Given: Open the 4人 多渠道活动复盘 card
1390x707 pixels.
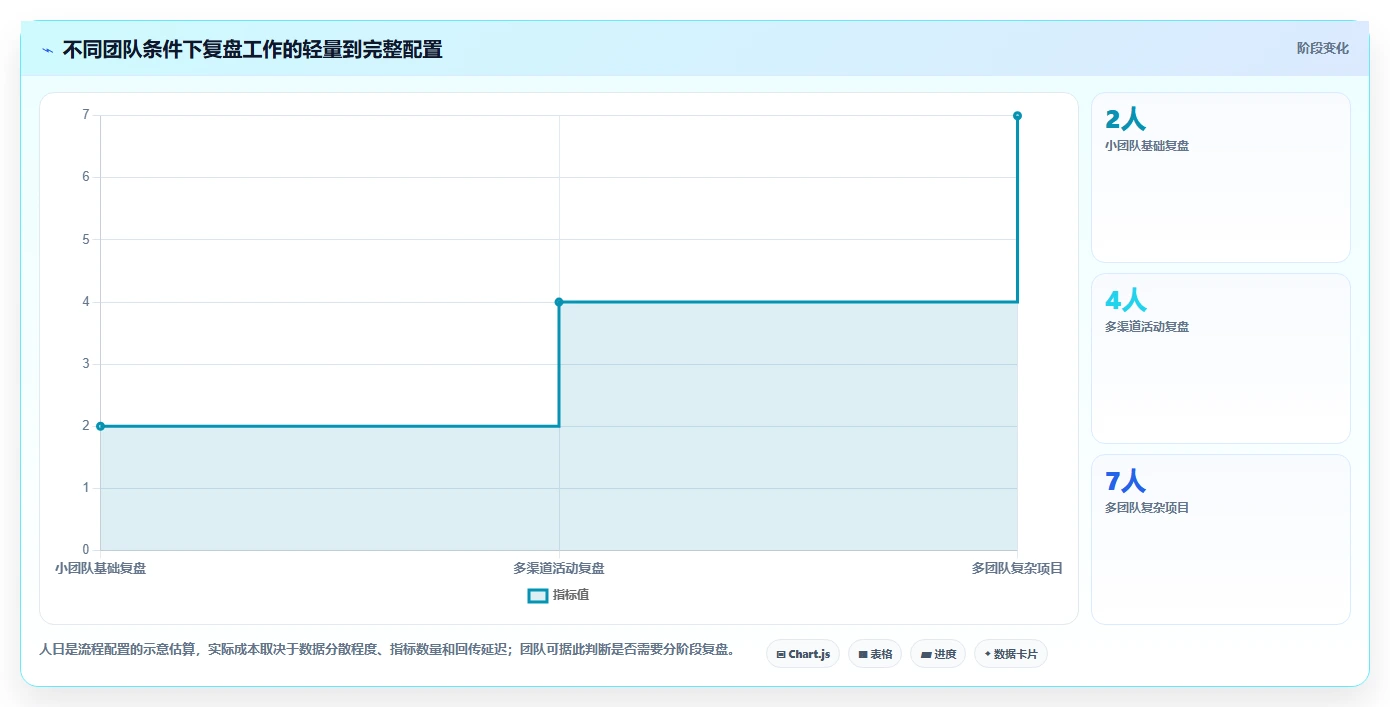Looking at the screenshot, I should point(1220,358).
